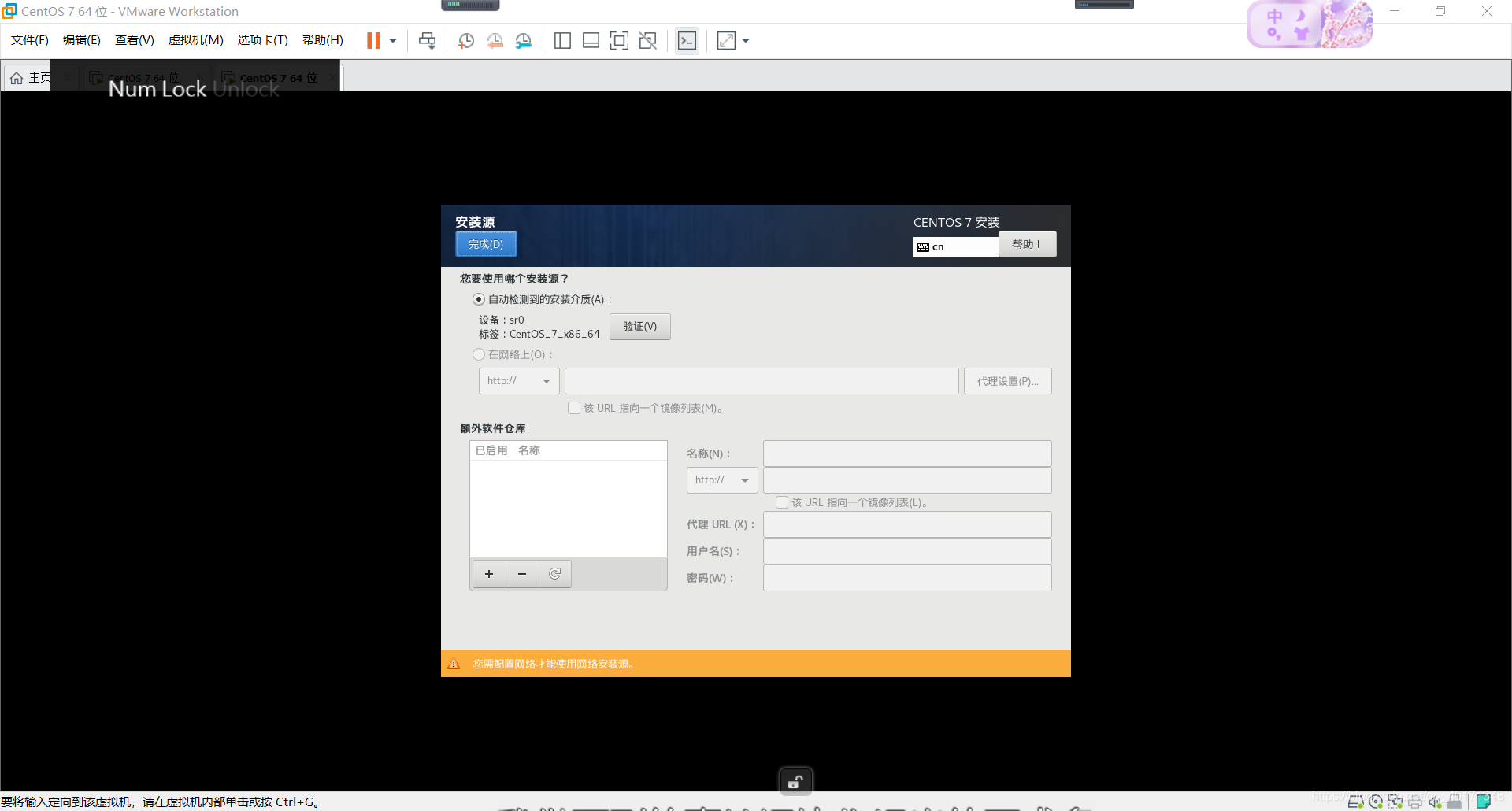Open the http:// protocol dropdown for network source
The width and height of the screenshot is (1512, 811).
click(x=519, y=381)
